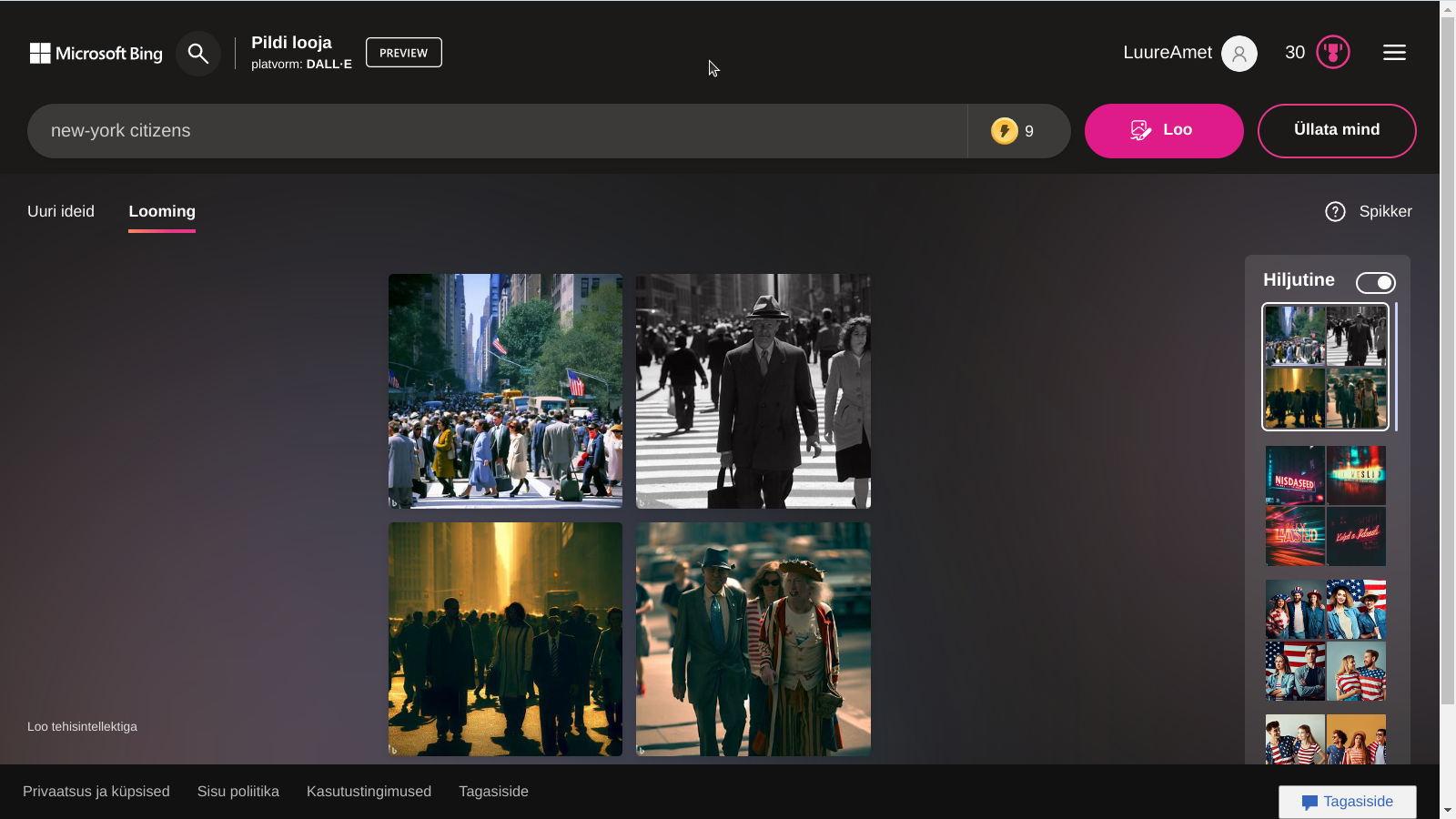Click the LuureAmet username

(x=1168, y=53)
